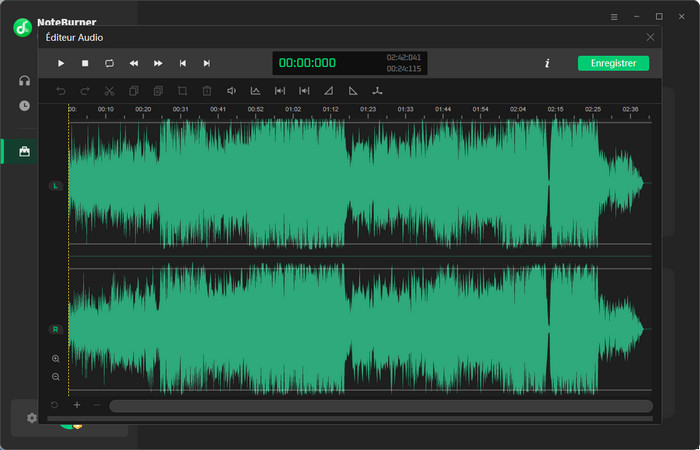Screen dimensions: 700x450
Task: Reset the horizontal zoom
Action: click(x=54, y=405)
